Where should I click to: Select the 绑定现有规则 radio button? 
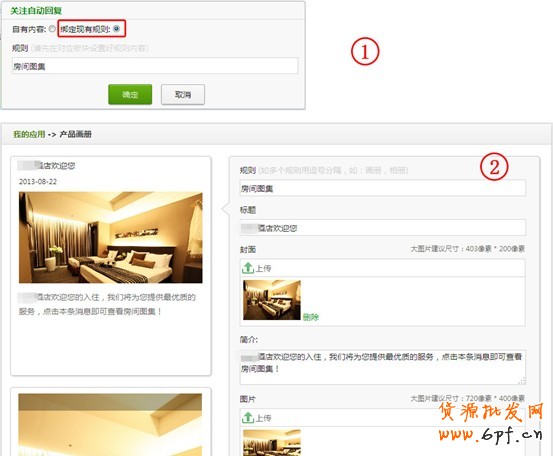pos(116,29)
